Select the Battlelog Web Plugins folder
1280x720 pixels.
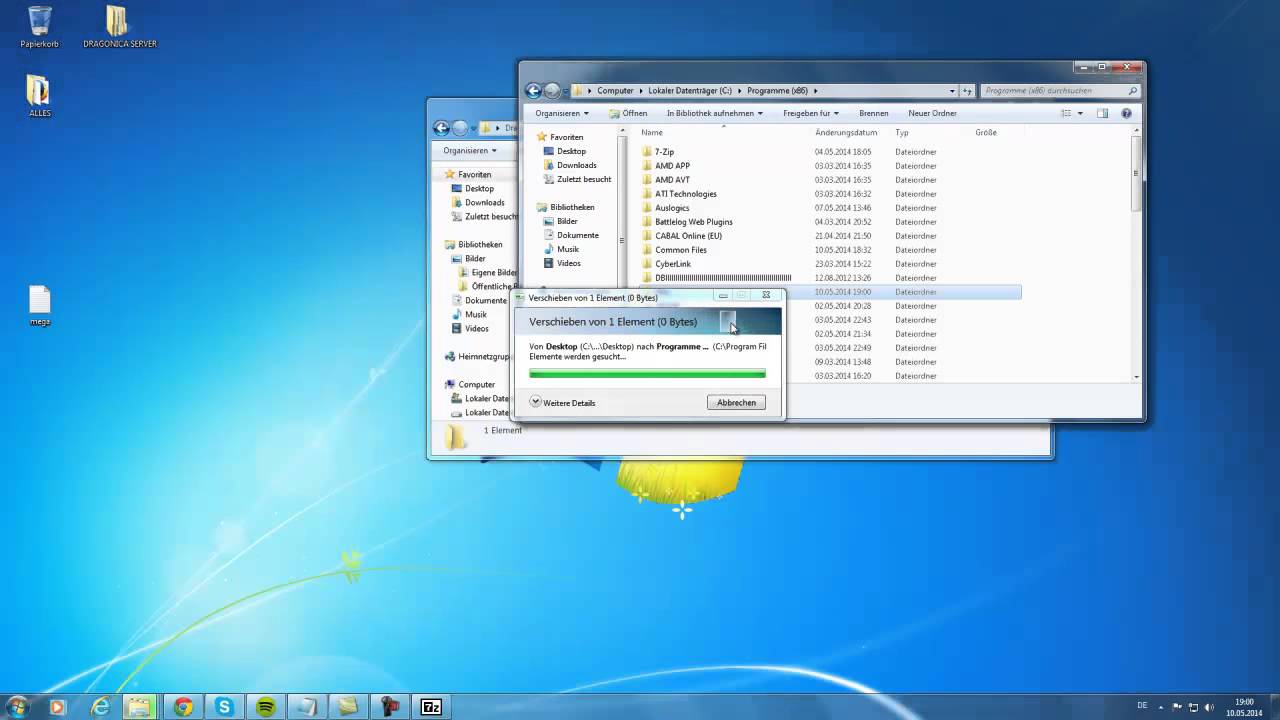click(693, 222)
